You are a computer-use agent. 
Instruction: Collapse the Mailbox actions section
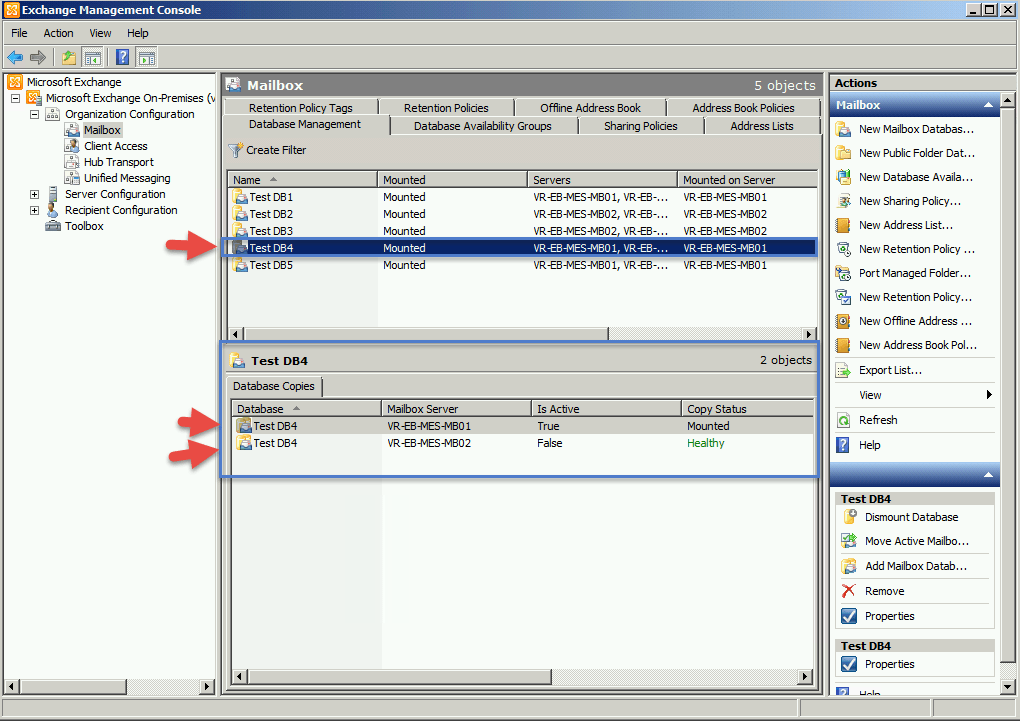(988, 105)
